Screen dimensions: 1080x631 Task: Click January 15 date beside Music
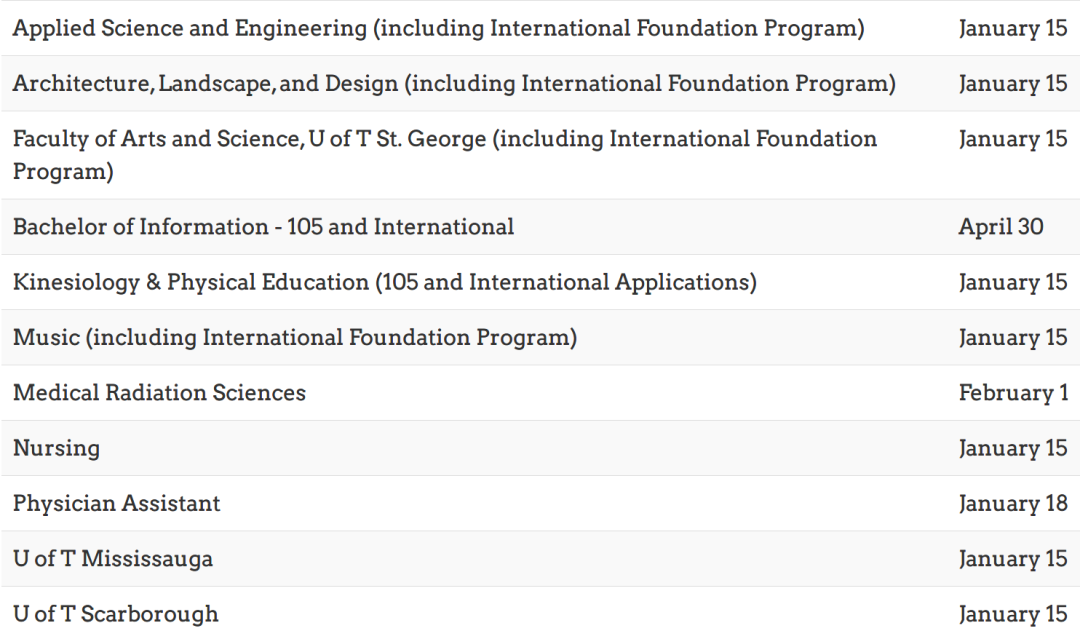tap(1012, 338)
